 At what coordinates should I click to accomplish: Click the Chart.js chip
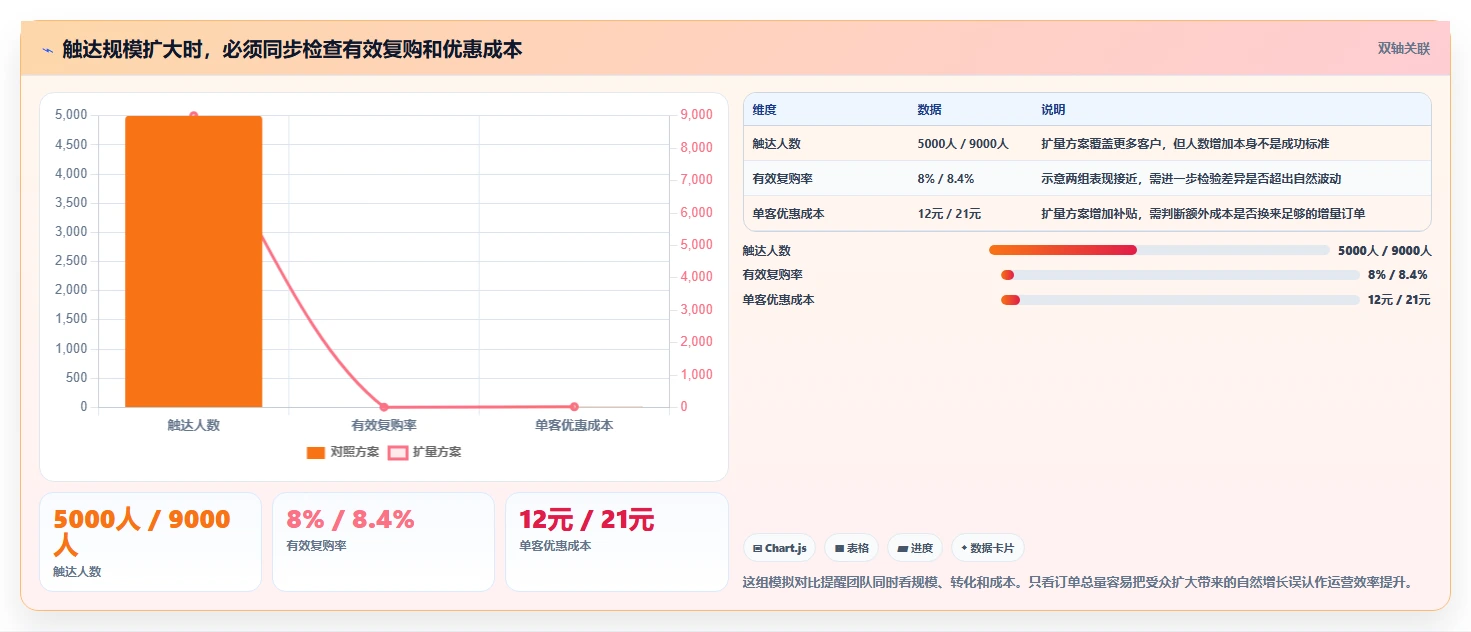[779, 548]
